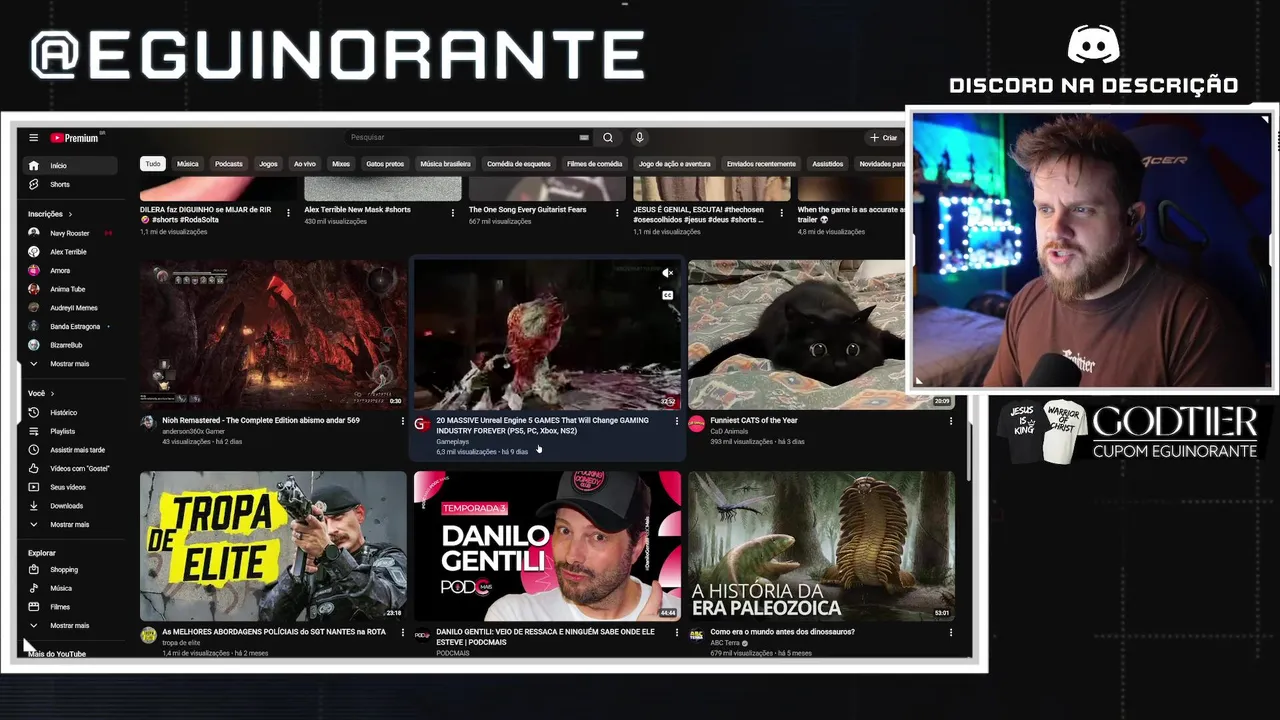Screen dimensions: 1280x720
Task: Expand the Você section arrow
Action: tap(52, 394)
